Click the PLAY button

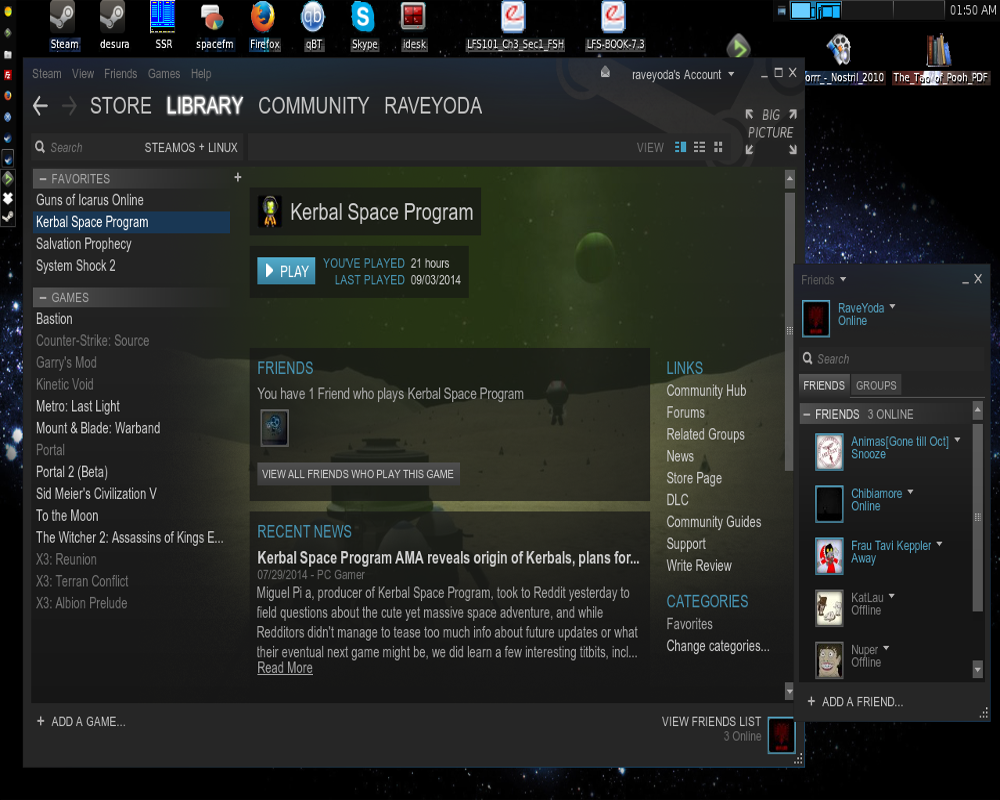[x=286, y=271]
